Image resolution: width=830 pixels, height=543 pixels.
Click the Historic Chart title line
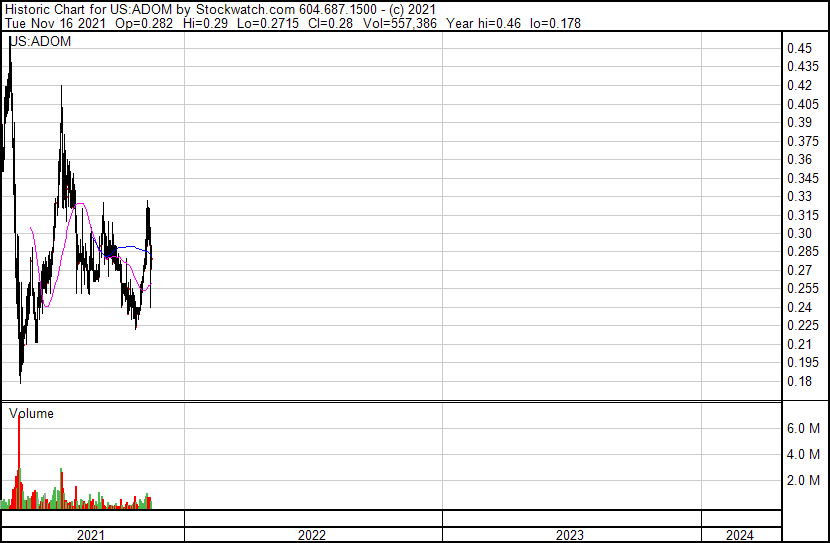[220, 10]
